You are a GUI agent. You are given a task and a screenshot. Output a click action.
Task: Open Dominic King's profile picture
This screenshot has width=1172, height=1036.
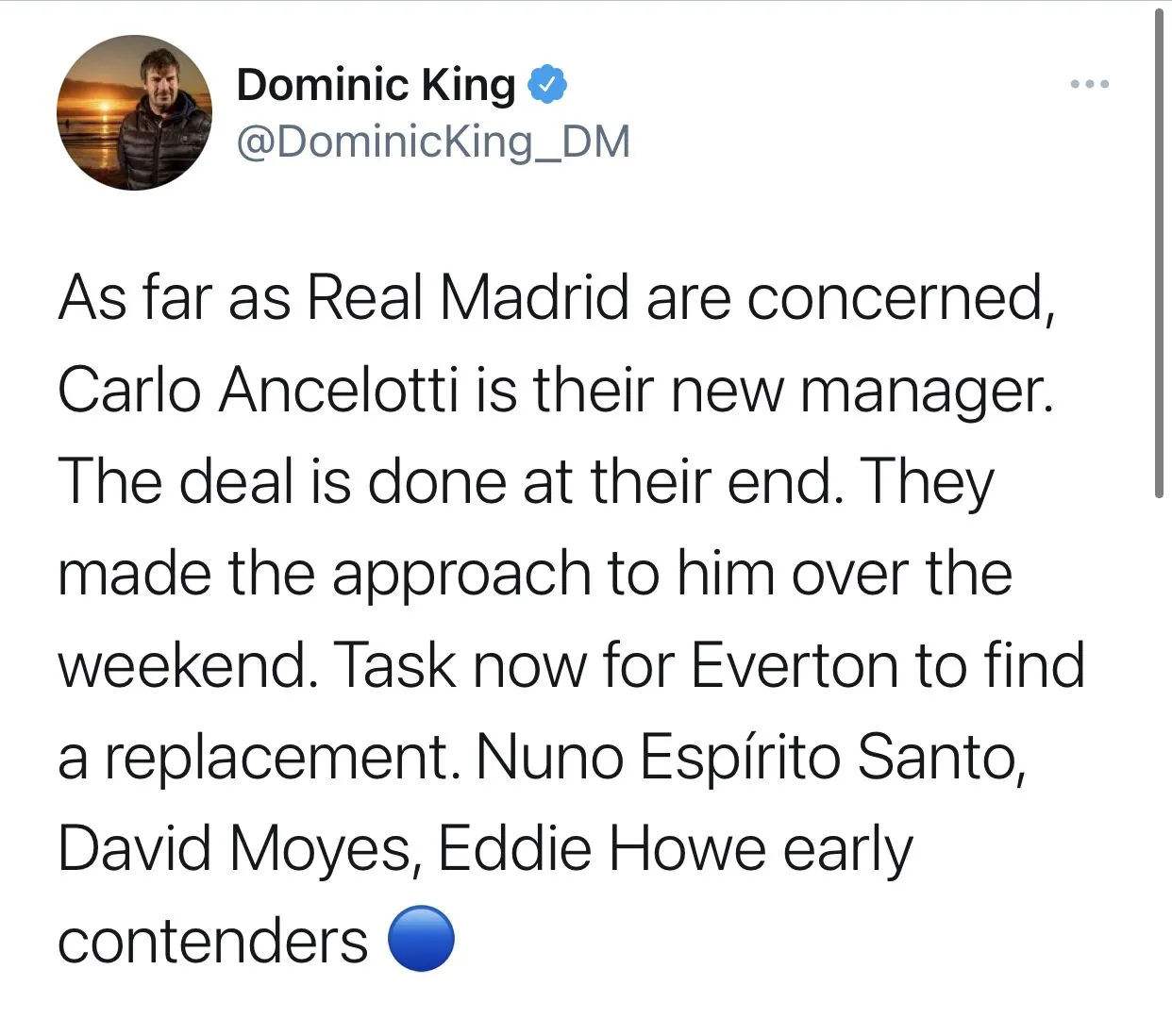[x=134, y=113]
